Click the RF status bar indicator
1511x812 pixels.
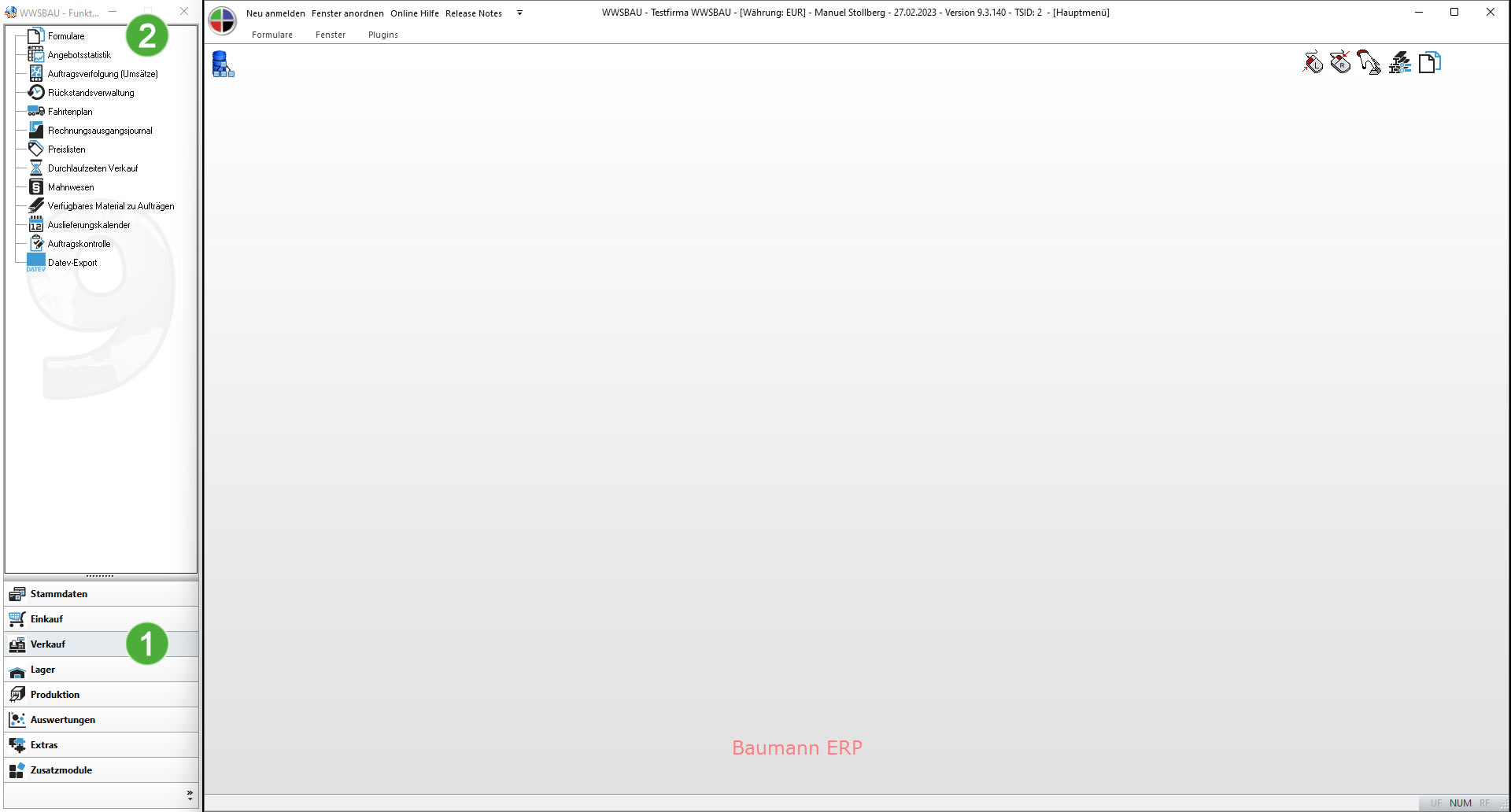[x=1484, y=803]
